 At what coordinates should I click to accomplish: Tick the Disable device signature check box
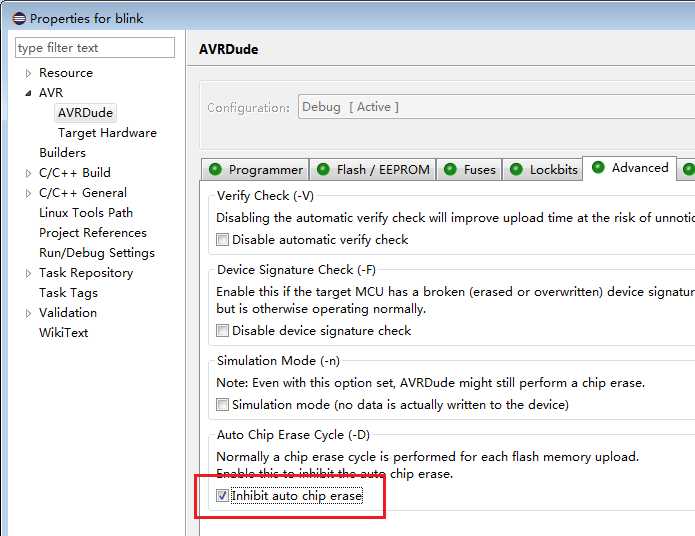(x=223, y=330)
